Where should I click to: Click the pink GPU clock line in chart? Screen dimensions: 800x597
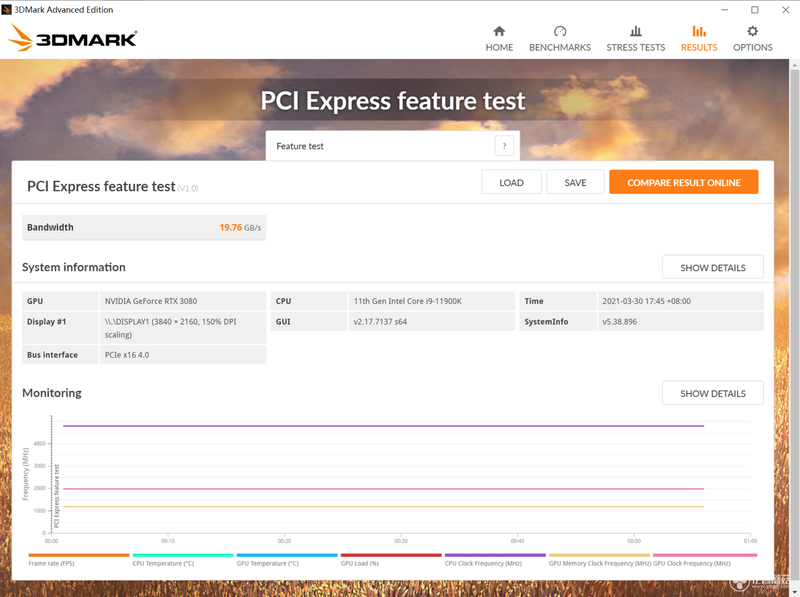click(383, 489)
